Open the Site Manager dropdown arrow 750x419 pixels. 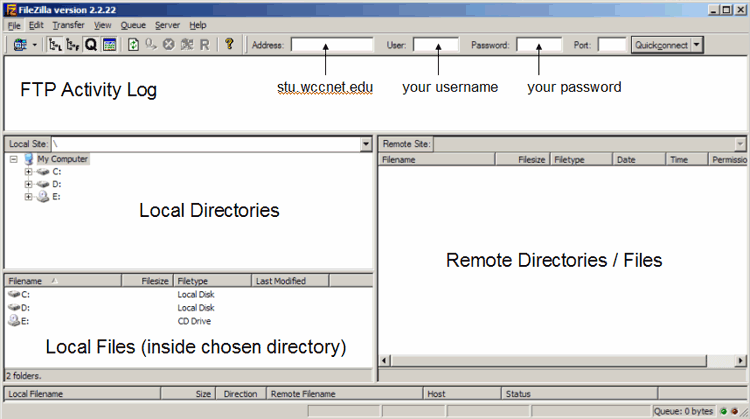tap(34, 45)
